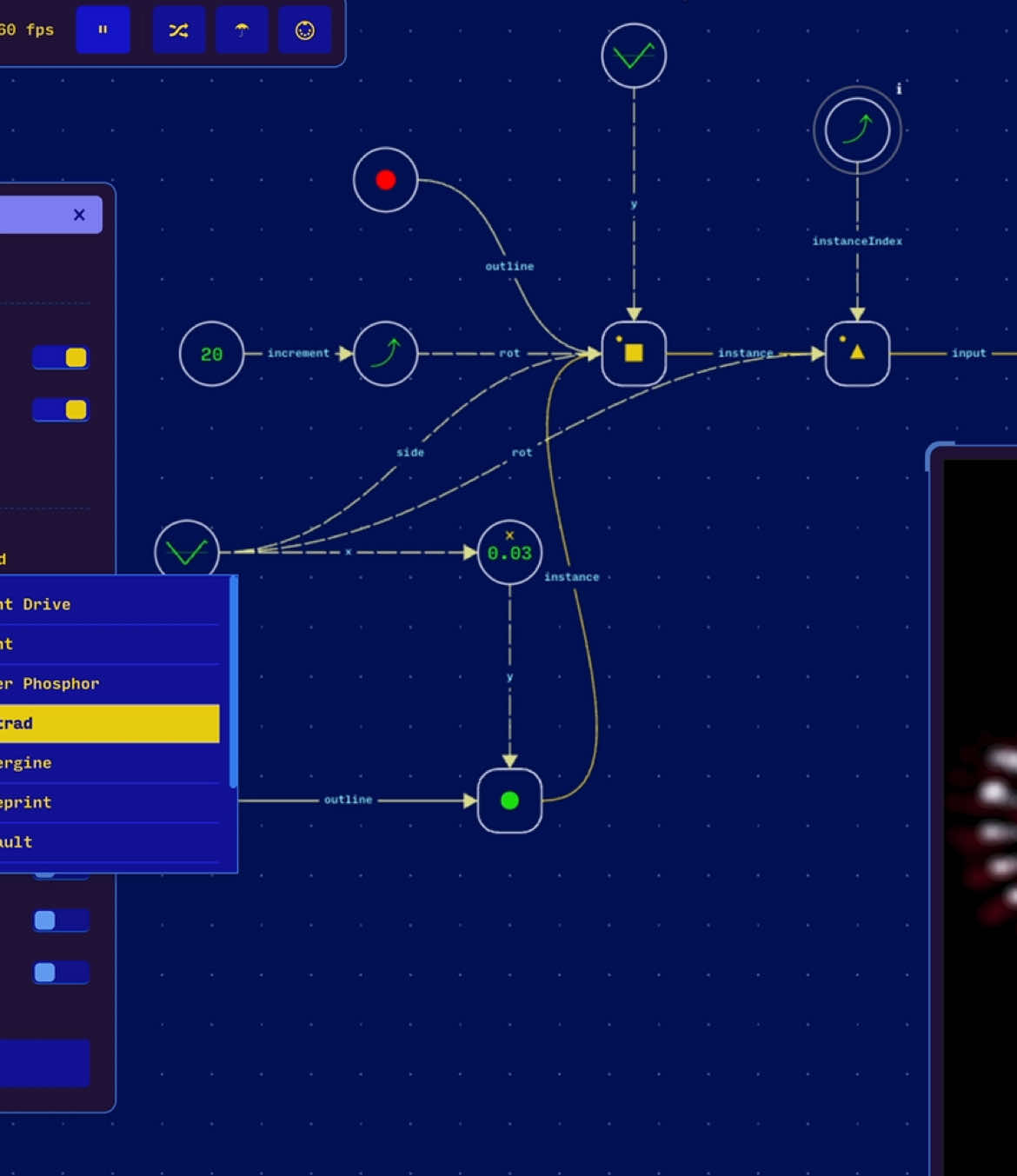Click the lavender header bar of side panel
Screen dimensions: 1017x1176
[50, 215]
